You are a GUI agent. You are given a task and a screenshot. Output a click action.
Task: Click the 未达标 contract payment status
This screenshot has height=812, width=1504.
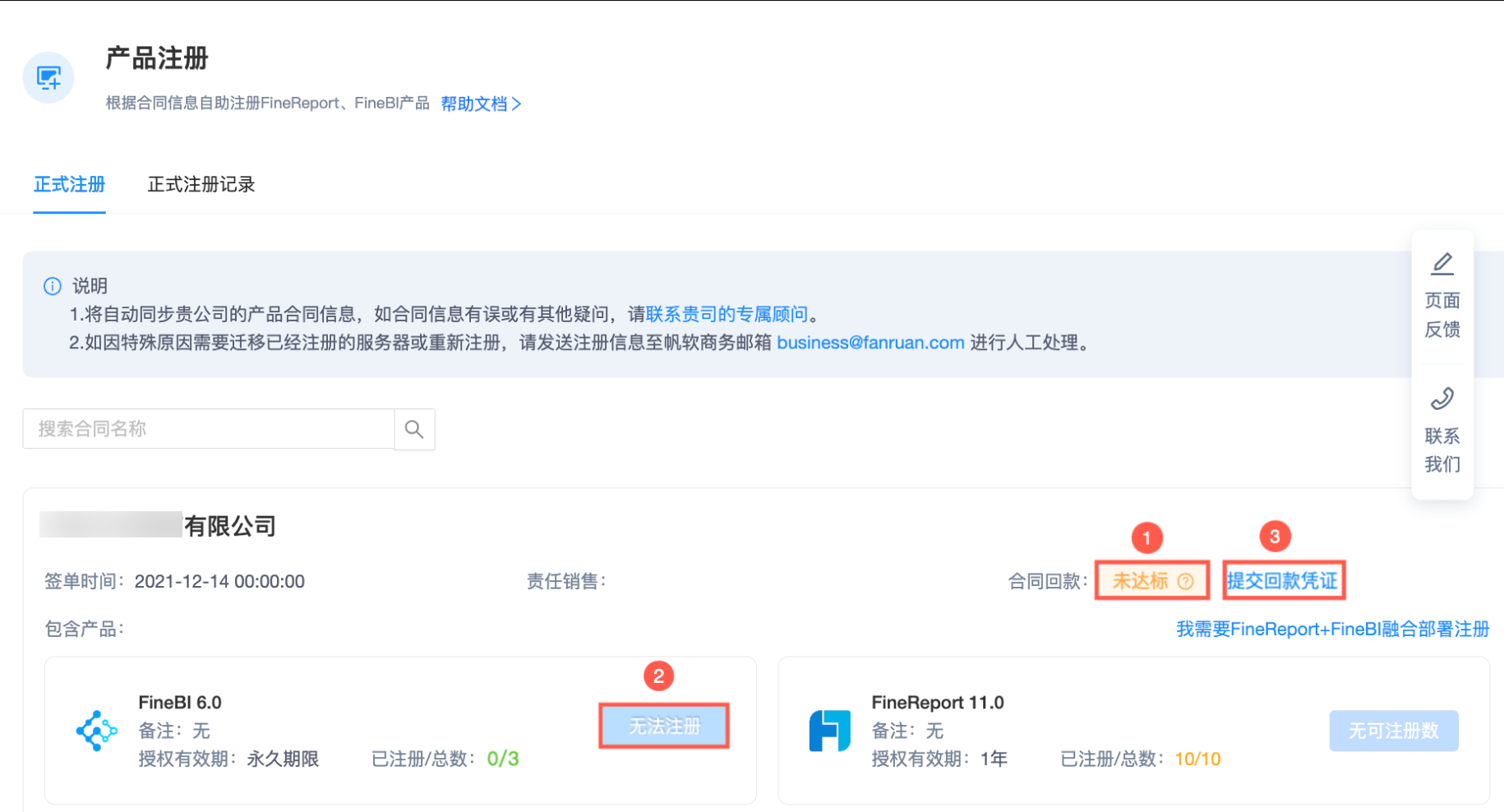(1151, 581)
